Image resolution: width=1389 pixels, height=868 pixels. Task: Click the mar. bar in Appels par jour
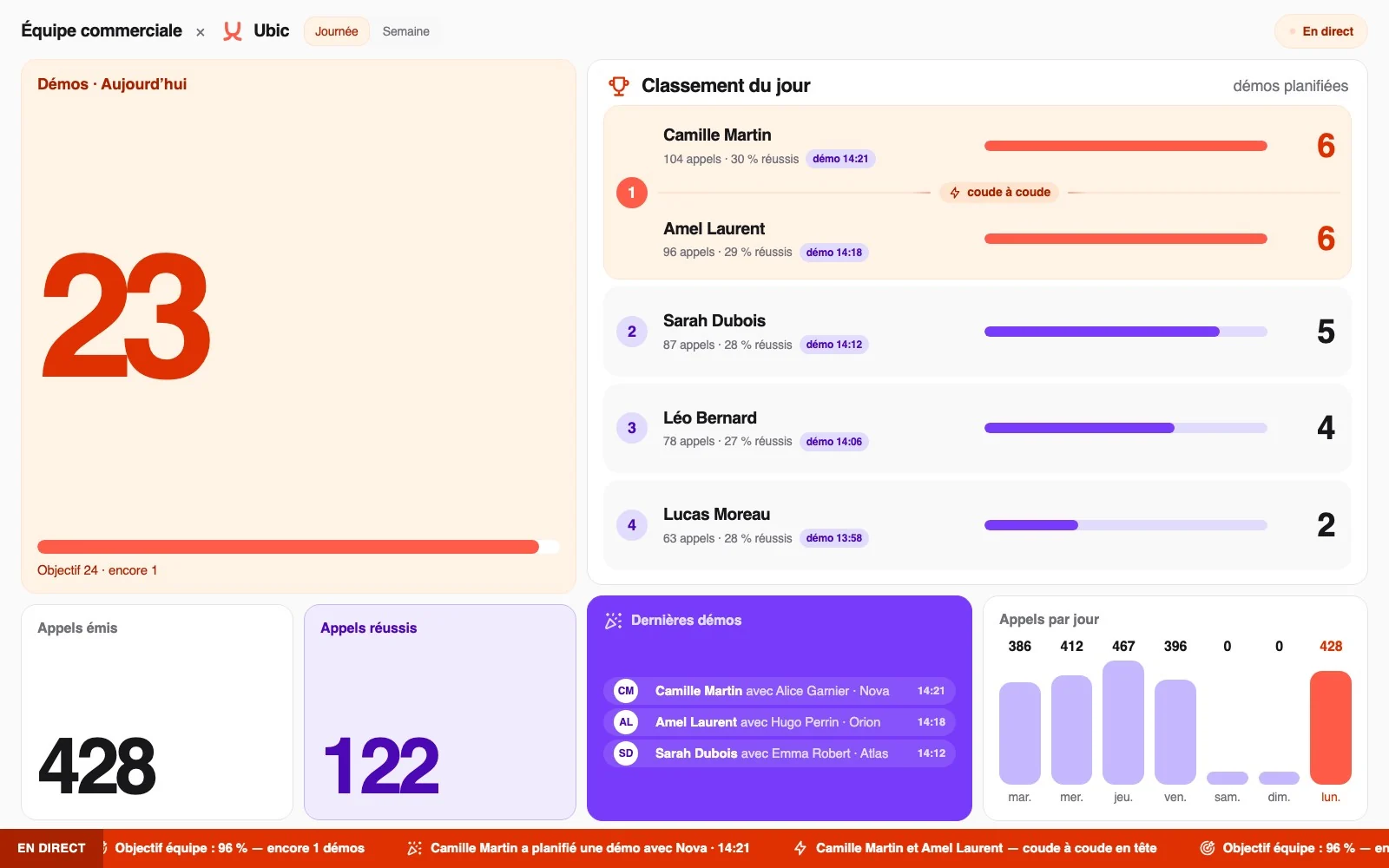pyautogui.click(x=1020, y=733)
